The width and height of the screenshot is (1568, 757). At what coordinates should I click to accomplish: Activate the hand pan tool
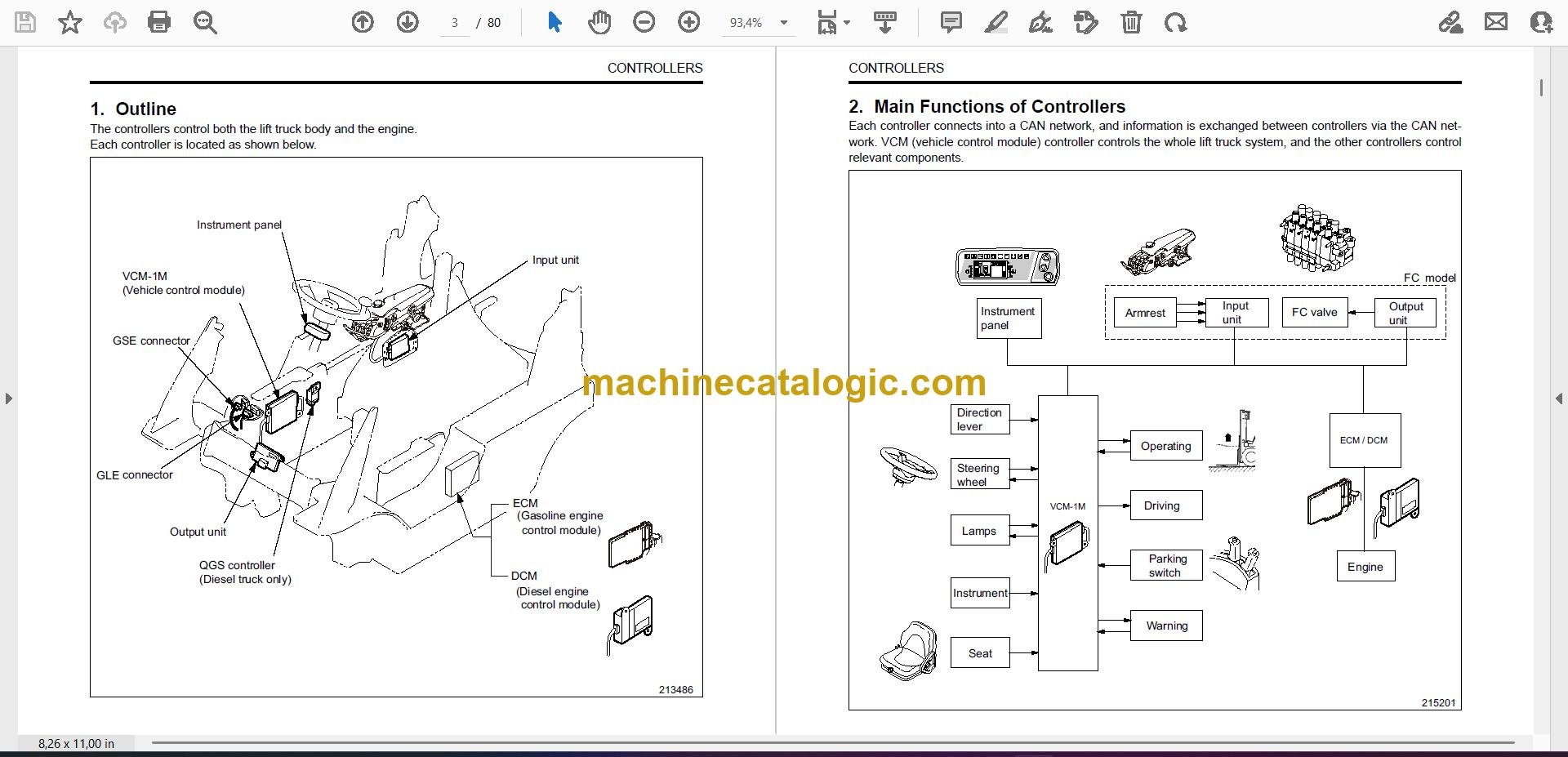(599, 22)
